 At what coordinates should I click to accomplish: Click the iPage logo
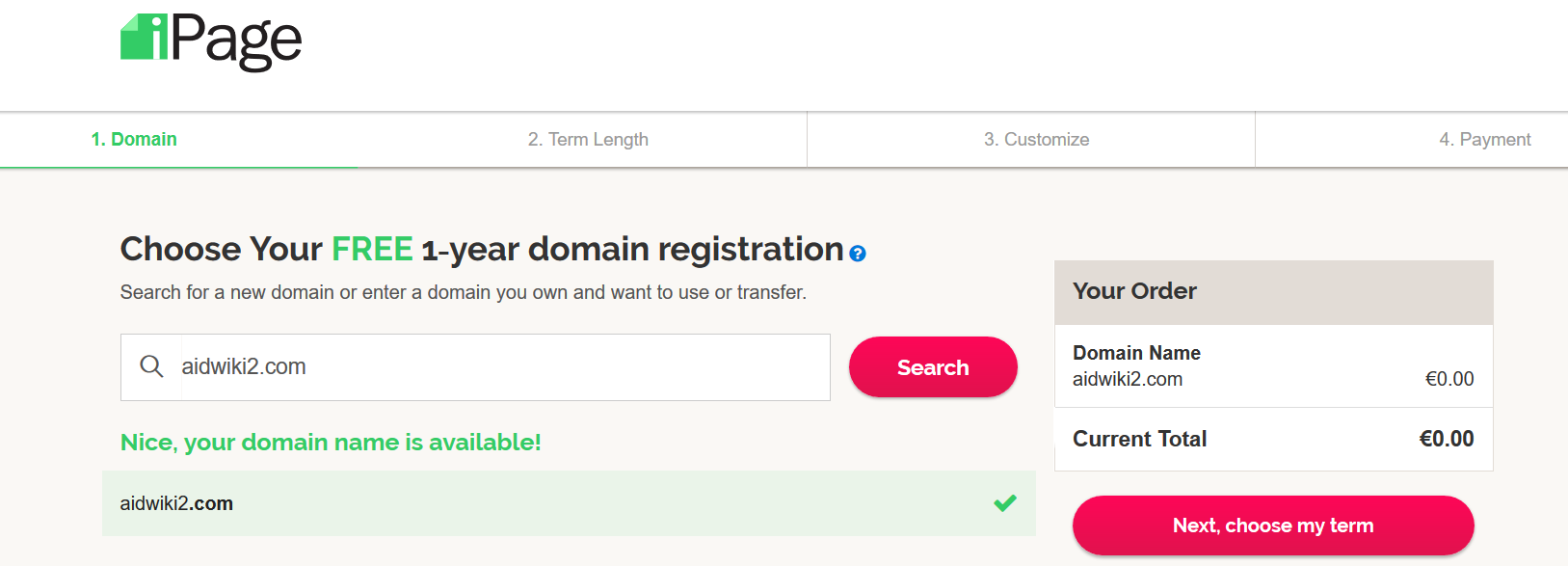tap(211, 40)
